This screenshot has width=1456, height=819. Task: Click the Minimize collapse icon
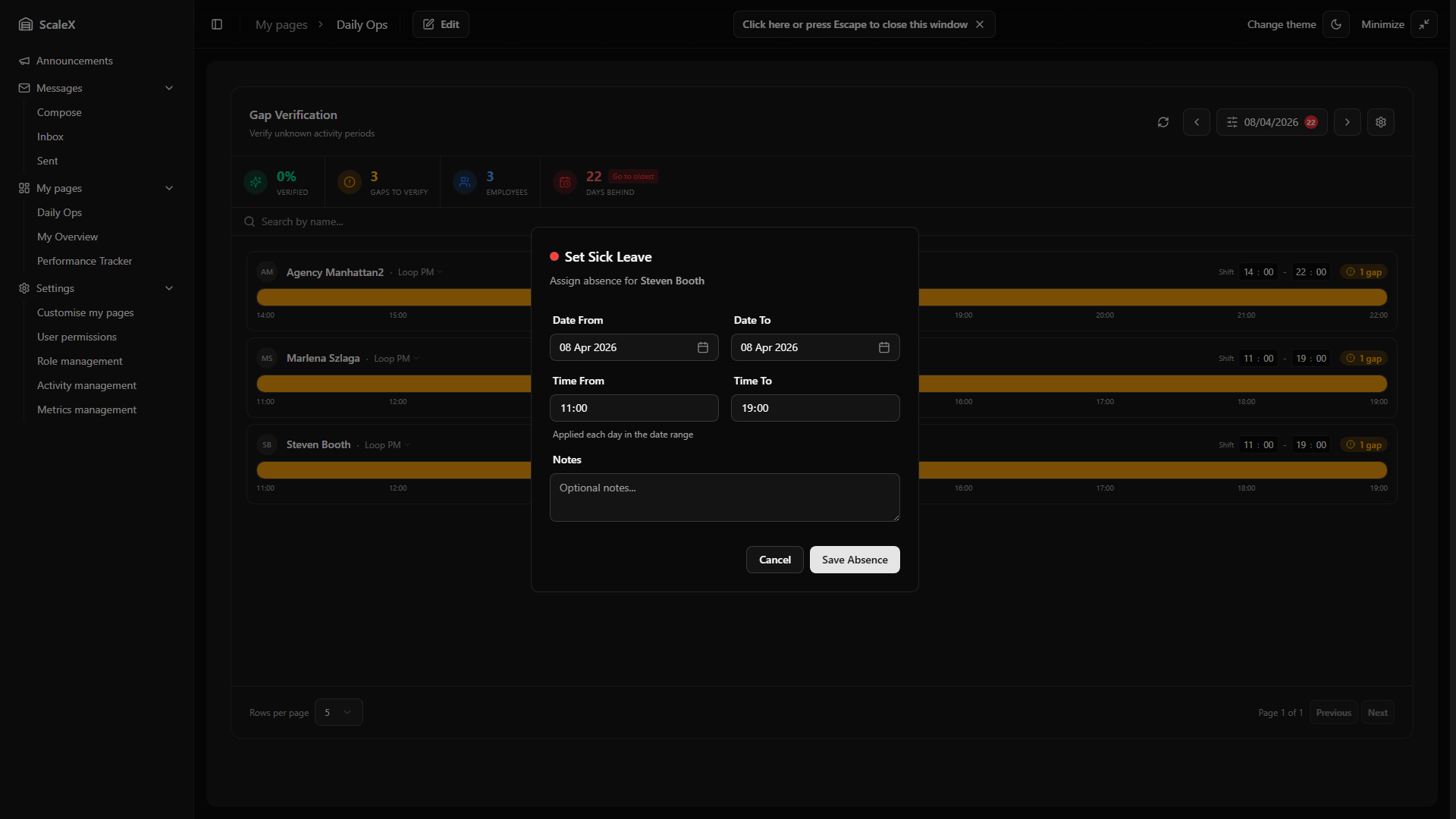tap(1424, 24)
